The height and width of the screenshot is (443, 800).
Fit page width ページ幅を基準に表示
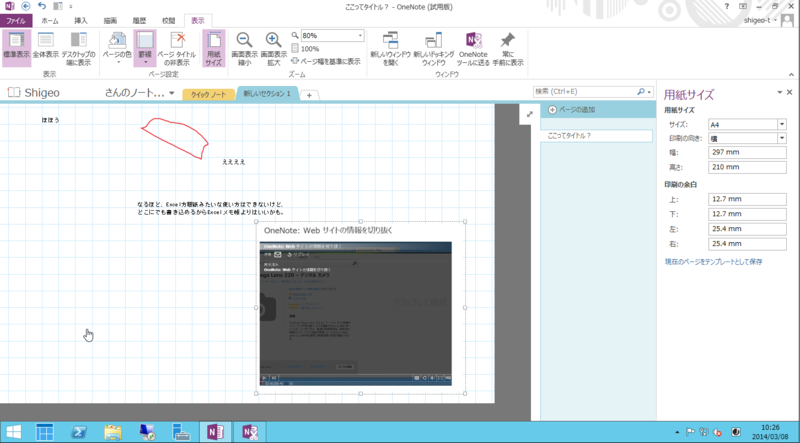pos(326,61)
